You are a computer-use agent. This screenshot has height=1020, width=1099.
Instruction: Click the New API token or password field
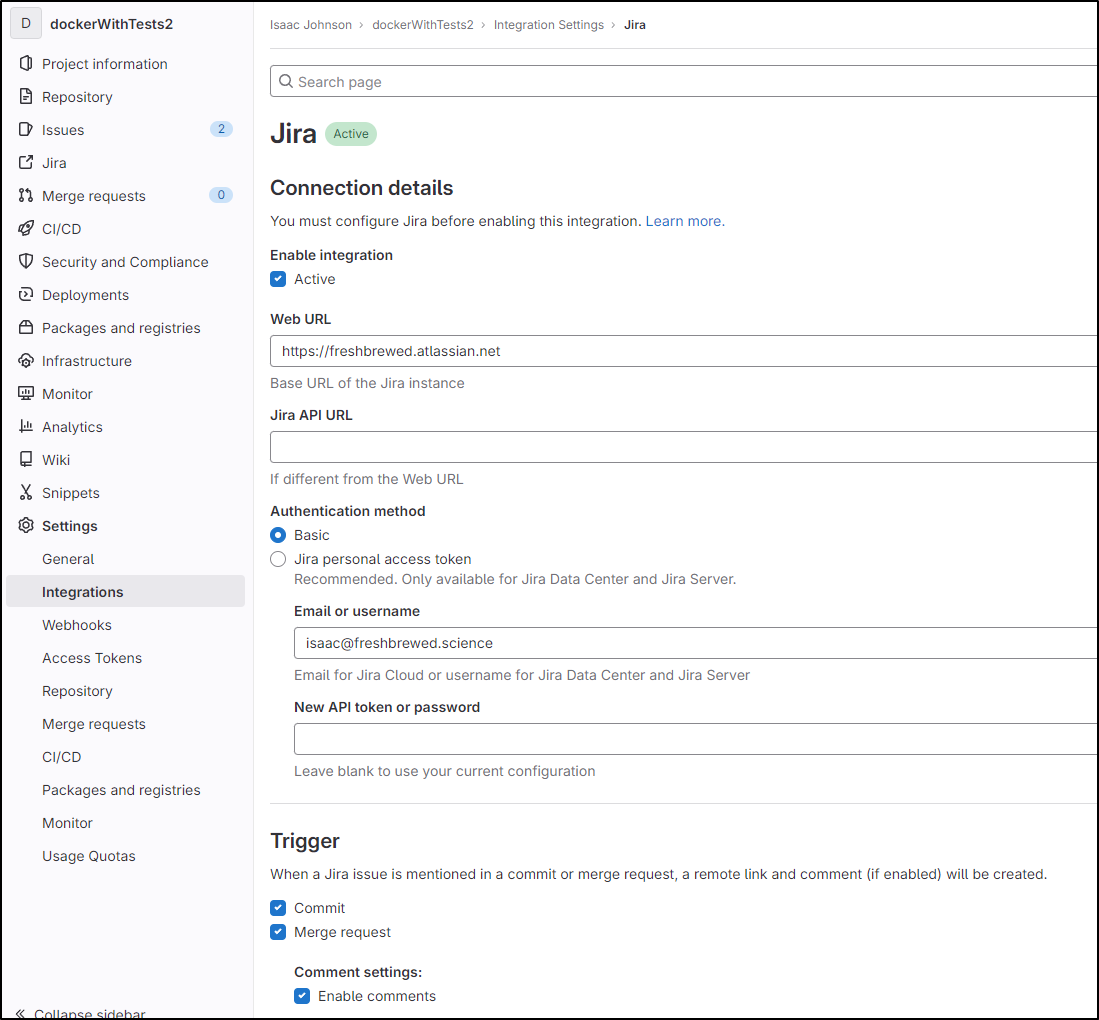(696, 739)
